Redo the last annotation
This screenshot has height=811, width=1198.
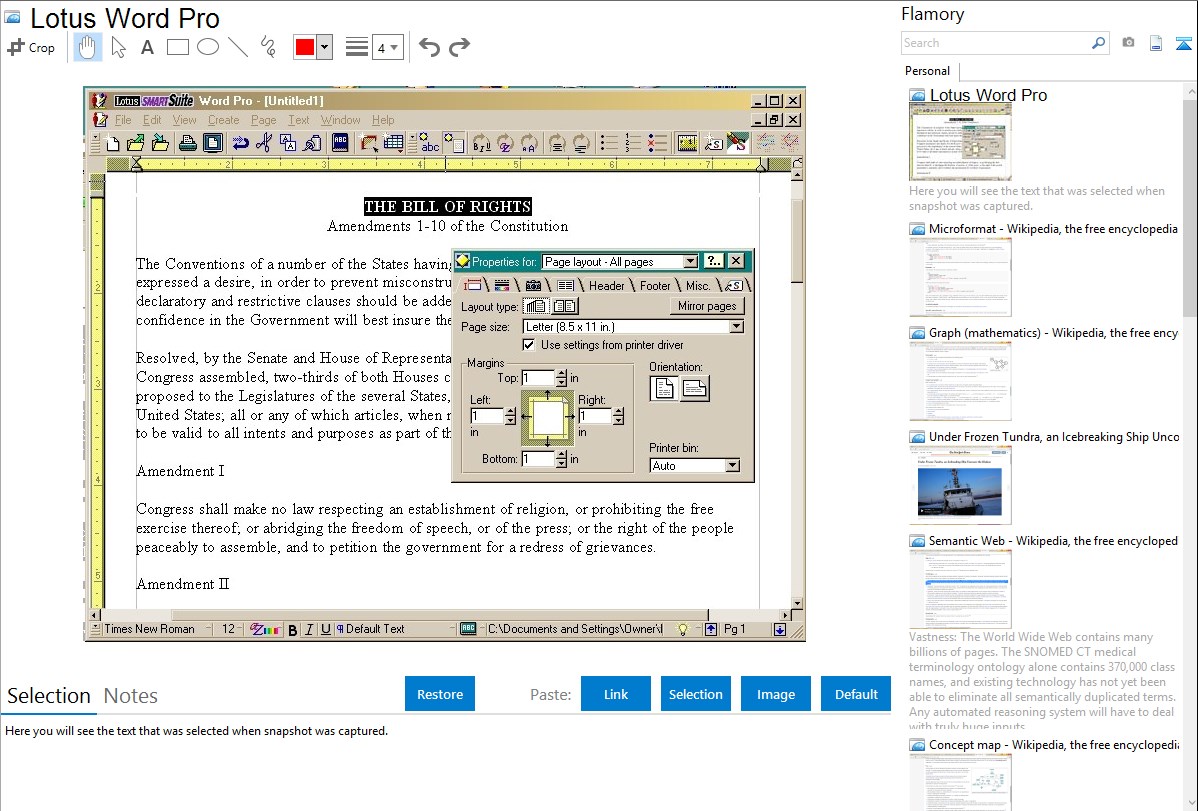[459, 47]
